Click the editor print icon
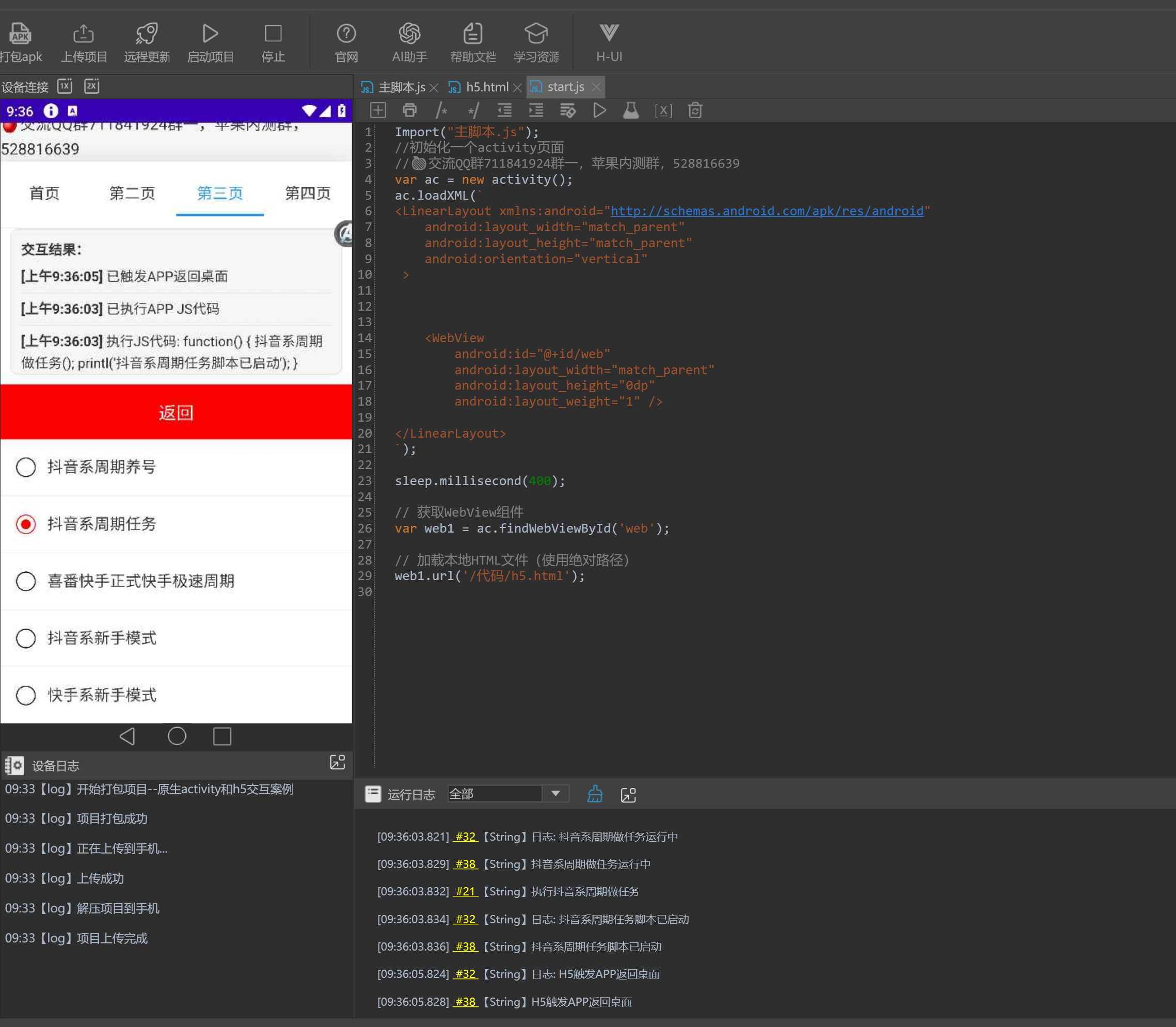1176x1027 pixels. [x=409, y=110]
